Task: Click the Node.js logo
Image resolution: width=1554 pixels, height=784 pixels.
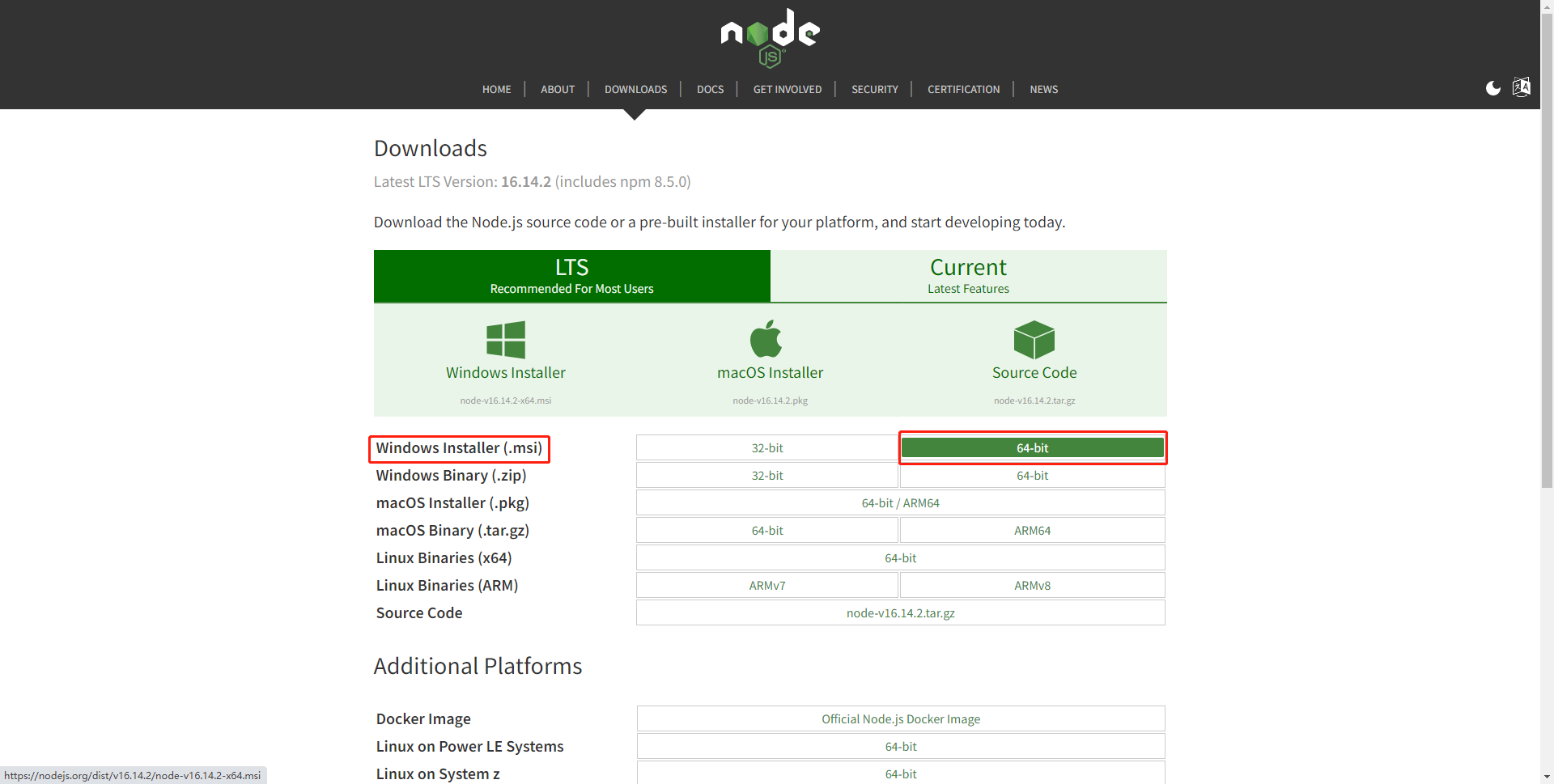Action: click(770, 38)
